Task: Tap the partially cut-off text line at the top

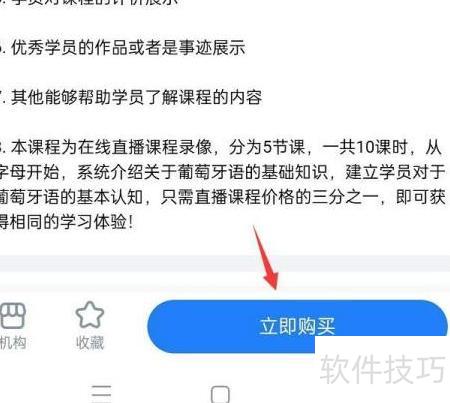Action: (90, 3)
